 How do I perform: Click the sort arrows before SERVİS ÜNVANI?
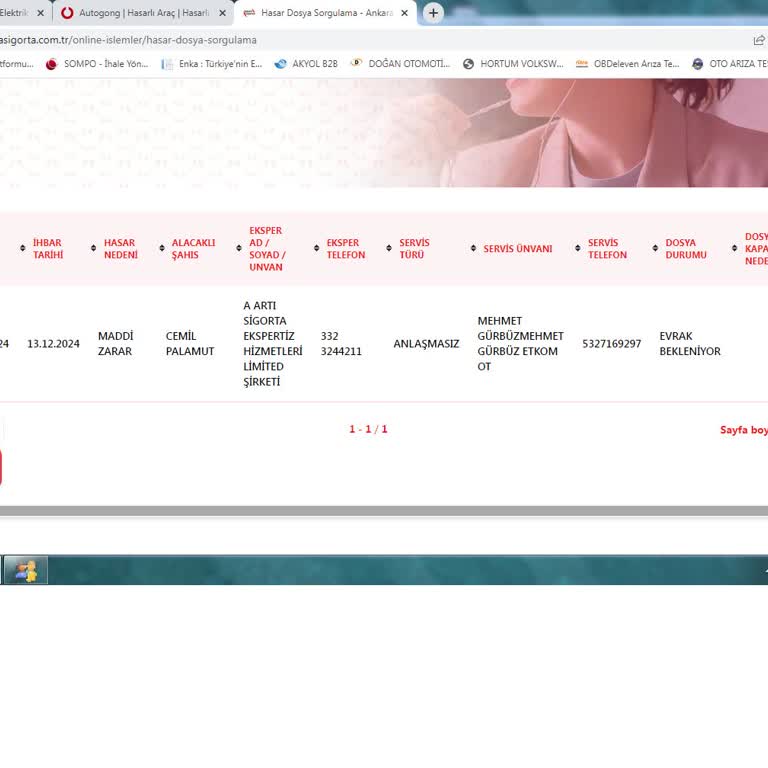473,248
